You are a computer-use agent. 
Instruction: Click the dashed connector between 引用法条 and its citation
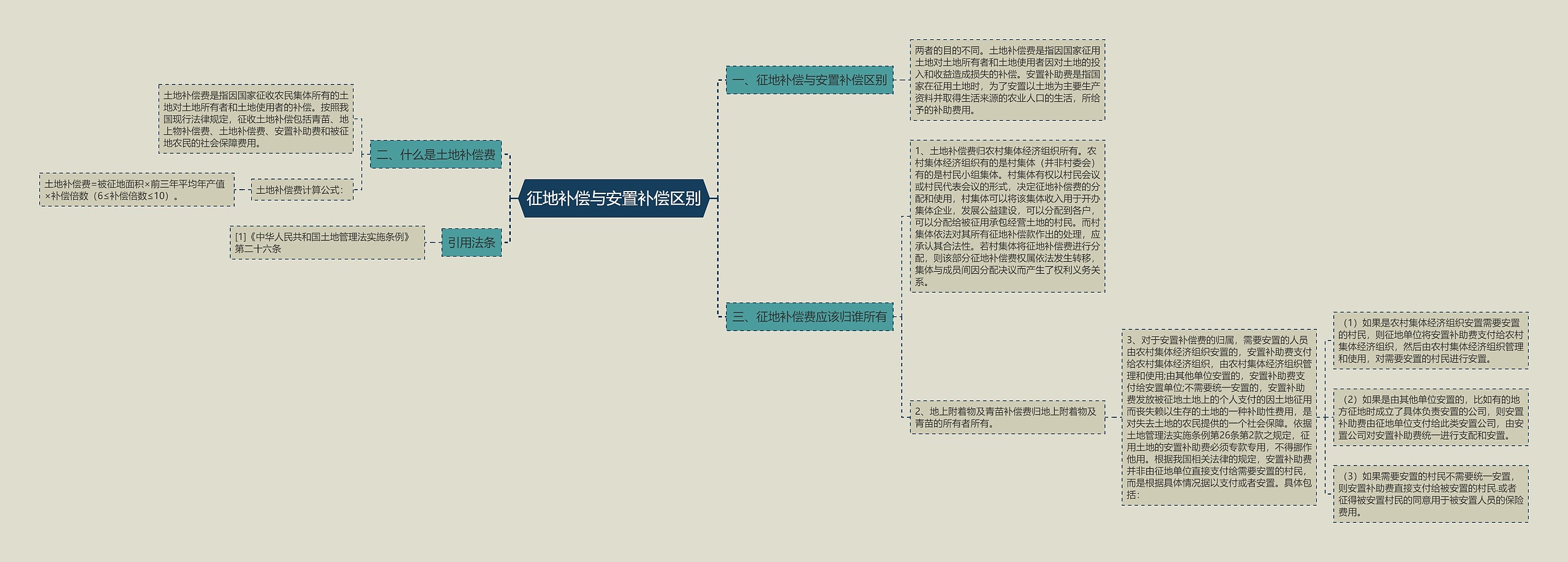pyautogui.click(x=433, y=242)
